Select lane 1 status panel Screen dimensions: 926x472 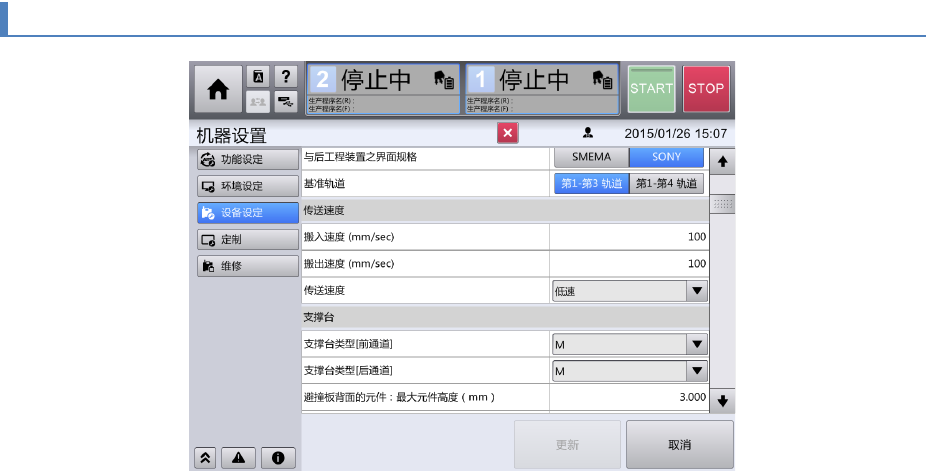click(x=542, y=89)
